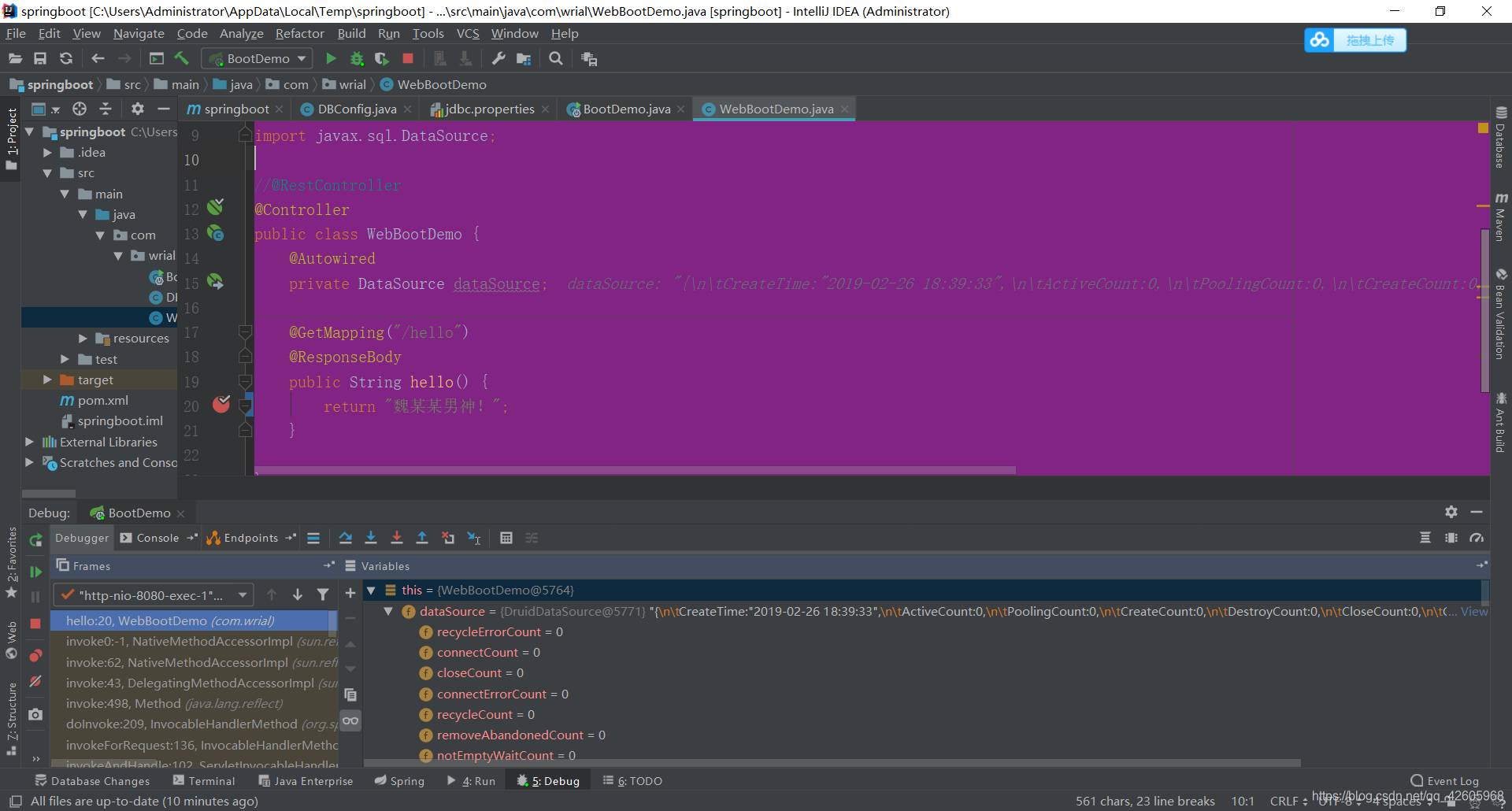Open Database side panel
This screenshot has width=1512, height=811.
1501,138
